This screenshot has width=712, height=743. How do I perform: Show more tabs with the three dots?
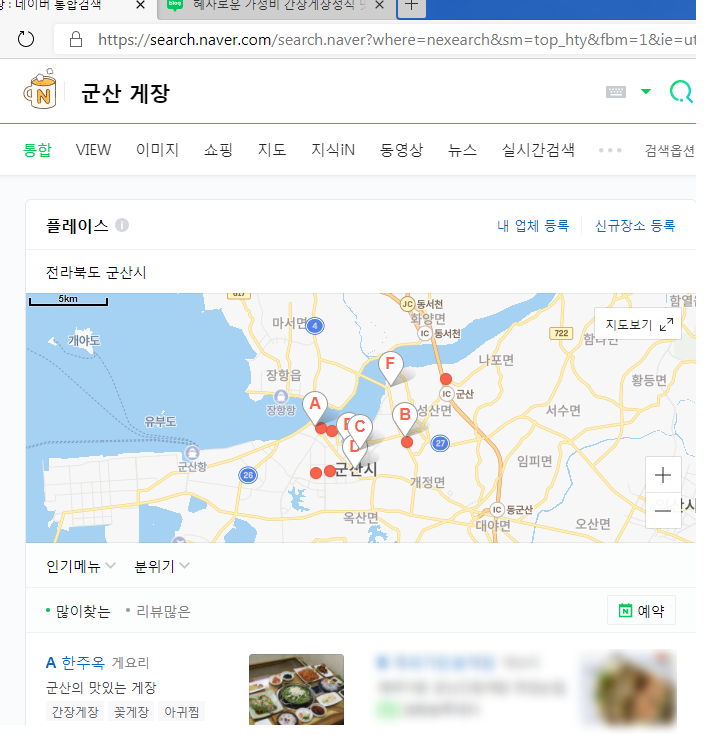(x=610, y=150)
